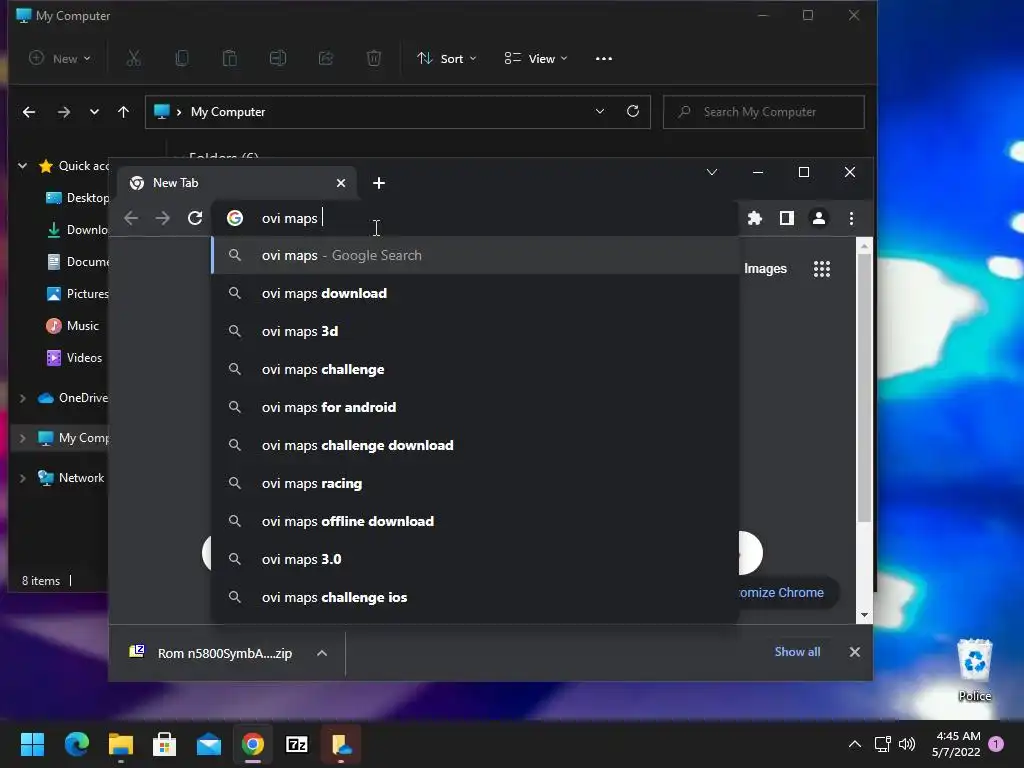Click the Delete trash icon in File Explorer
Viewport: 1024px width, 768px height.
click(374, 58)
